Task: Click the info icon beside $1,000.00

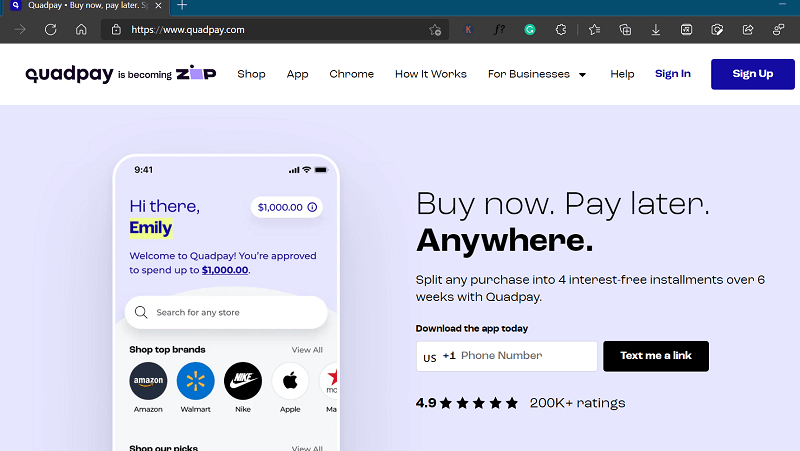Action: (312, 207)
